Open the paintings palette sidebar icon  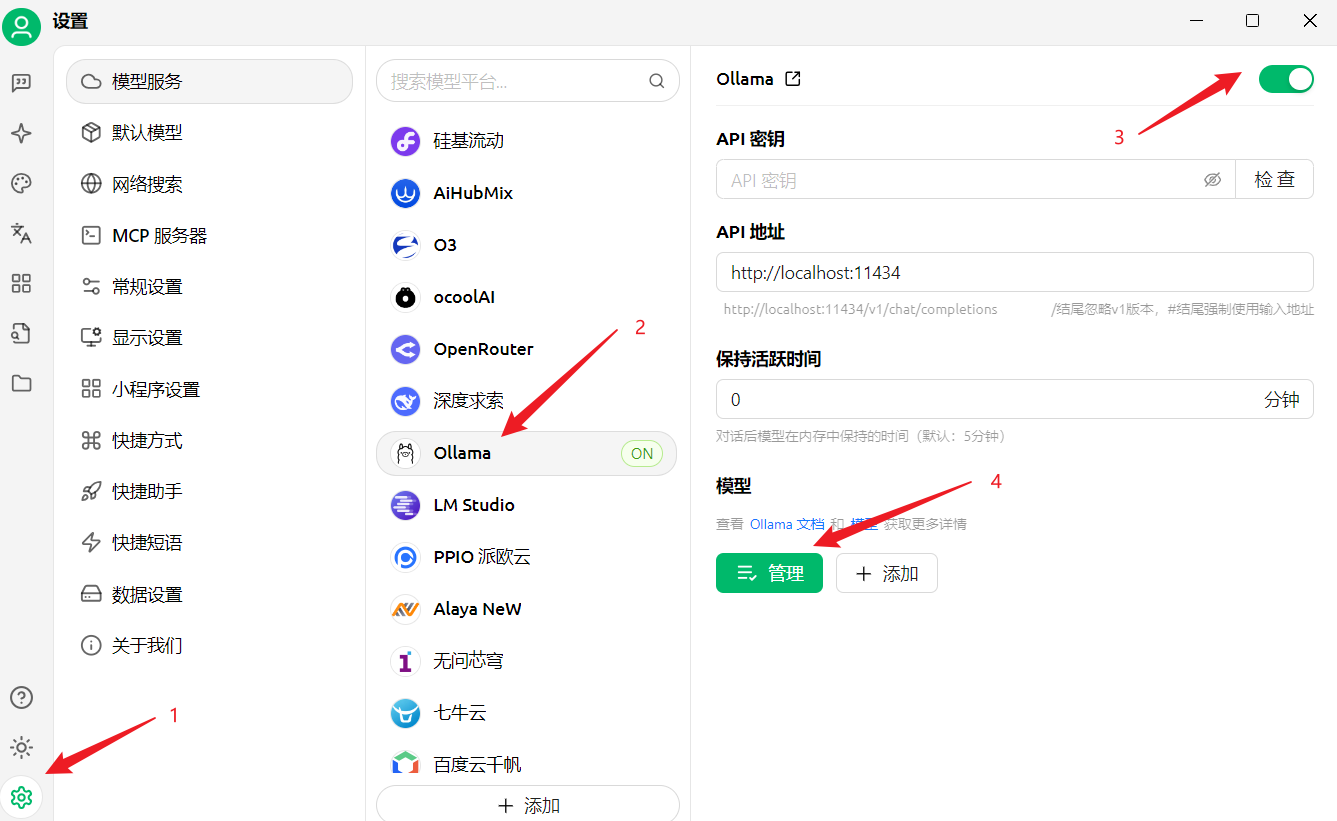[x=21, y=183]
